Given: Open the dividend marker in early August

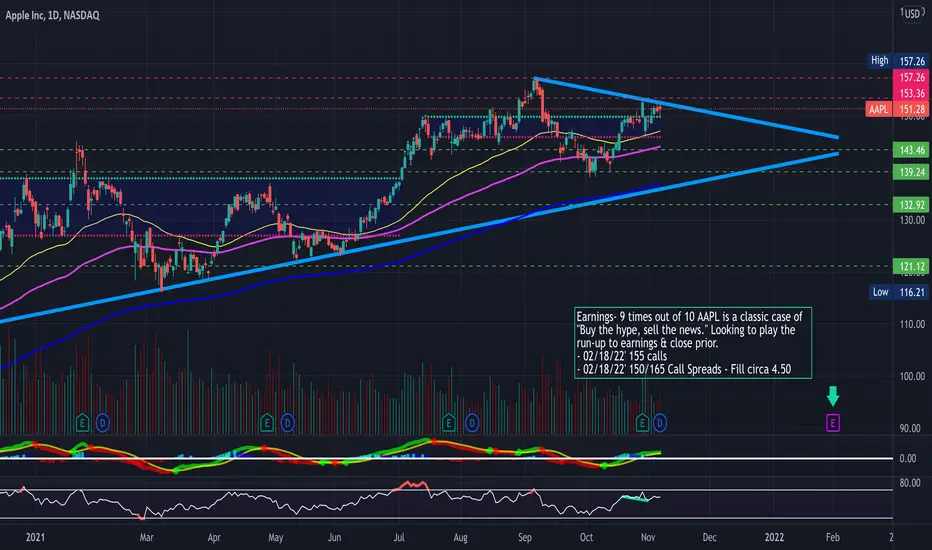Looking at the screenshot, I should [471, 423].
